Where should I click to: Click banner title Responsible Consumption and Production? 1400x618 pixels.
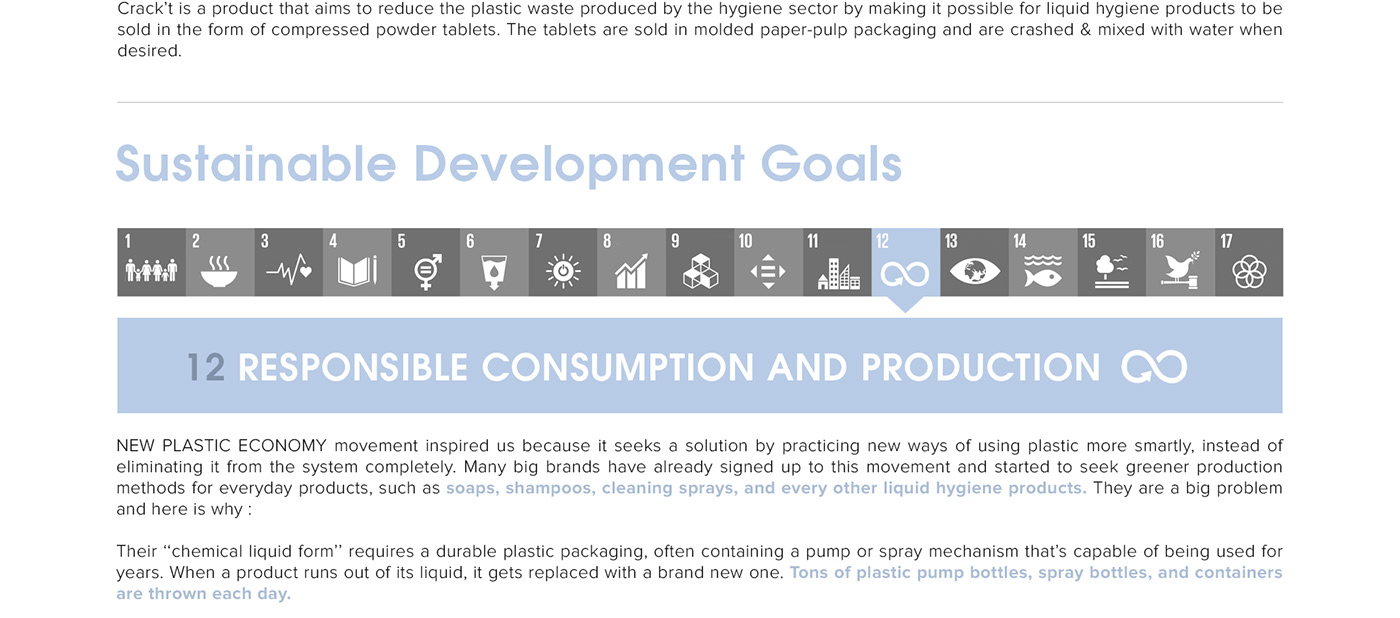pos(669,367)
